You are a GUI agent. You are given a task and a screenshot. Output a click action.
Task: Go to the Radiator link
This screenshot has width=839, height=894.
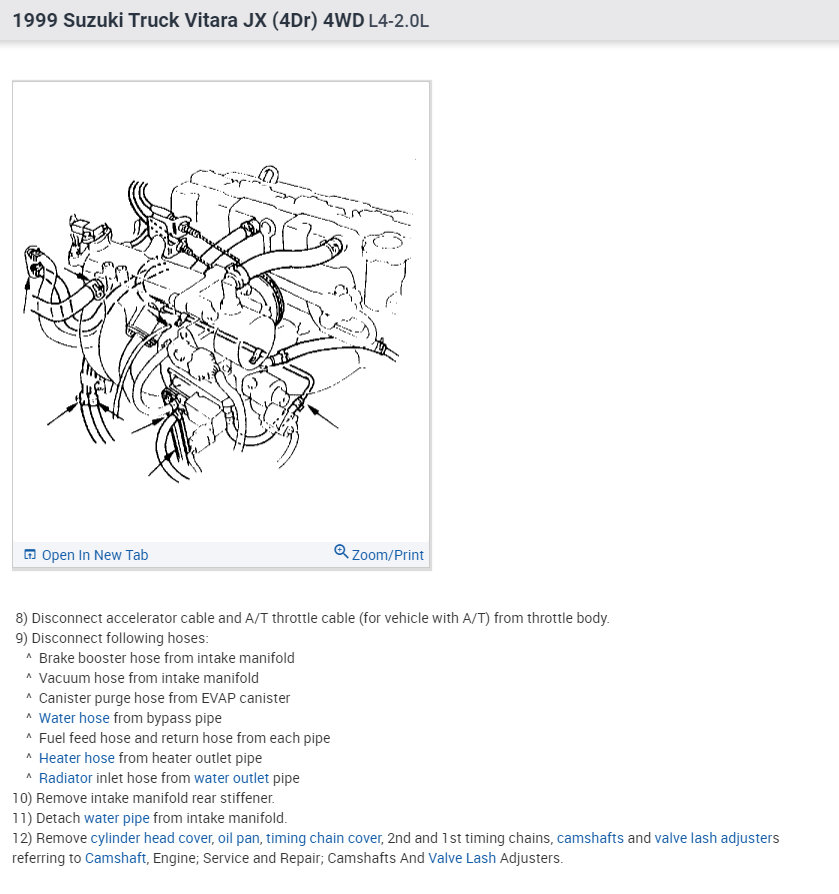click(66, 778)
